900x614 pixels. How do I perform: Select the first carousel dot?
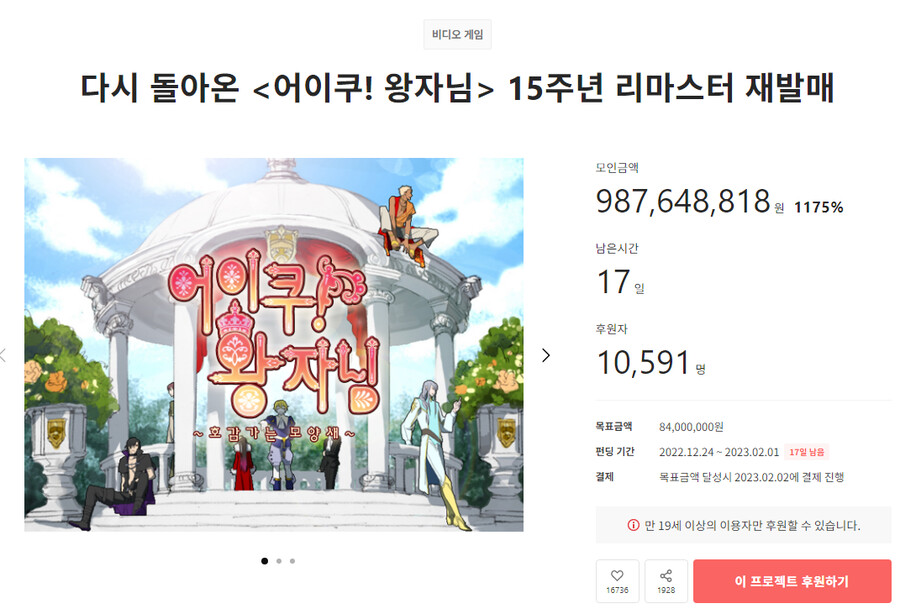265,561
